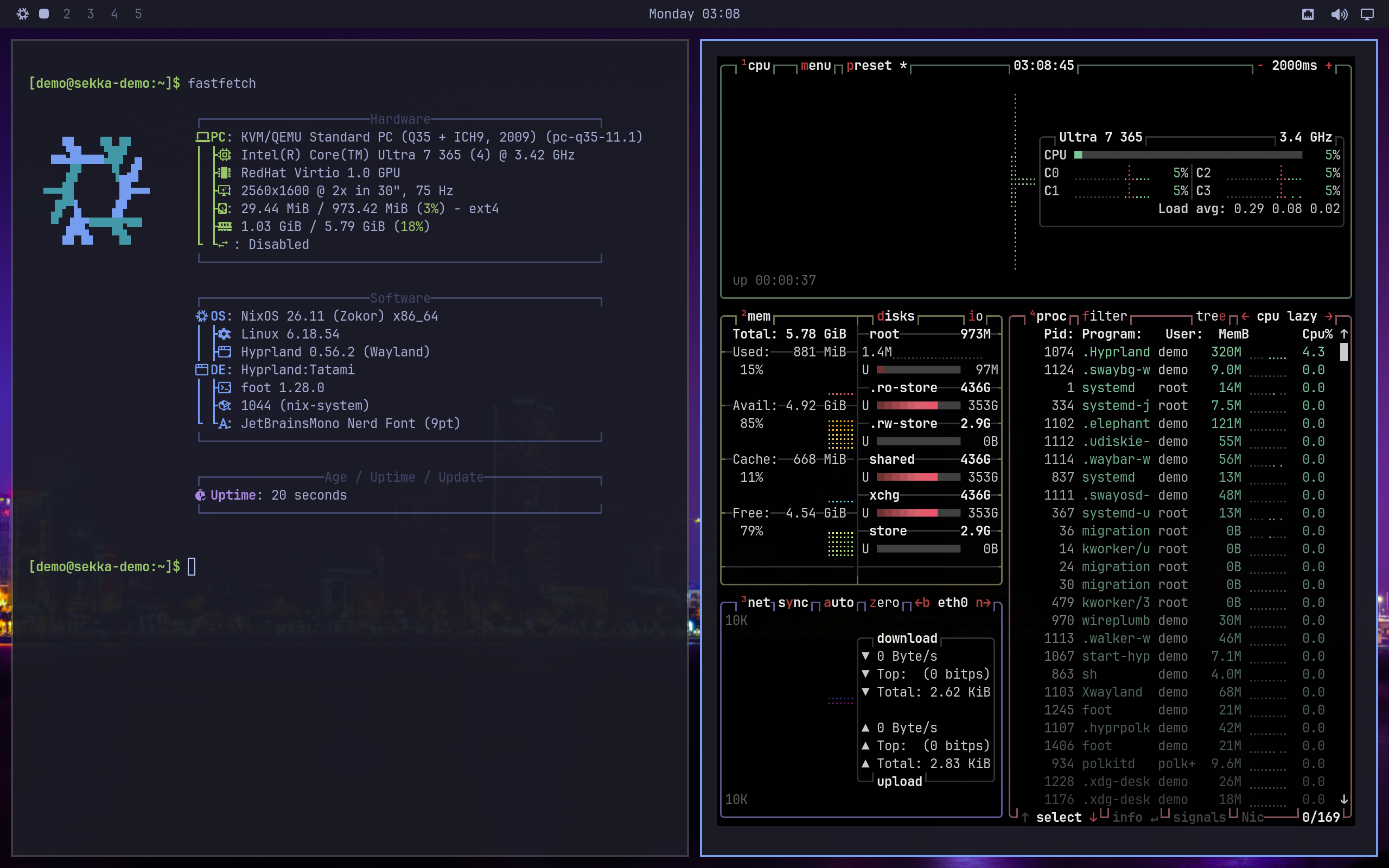
Task: Click the signals button in proc footer
Action: tap(1199, 818)
